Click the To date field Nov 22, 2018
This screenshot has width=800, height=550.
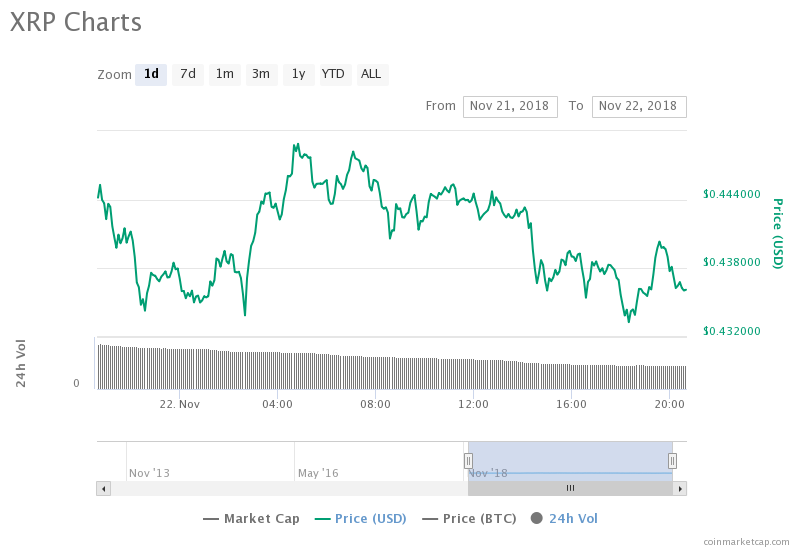tap(639, 107)
